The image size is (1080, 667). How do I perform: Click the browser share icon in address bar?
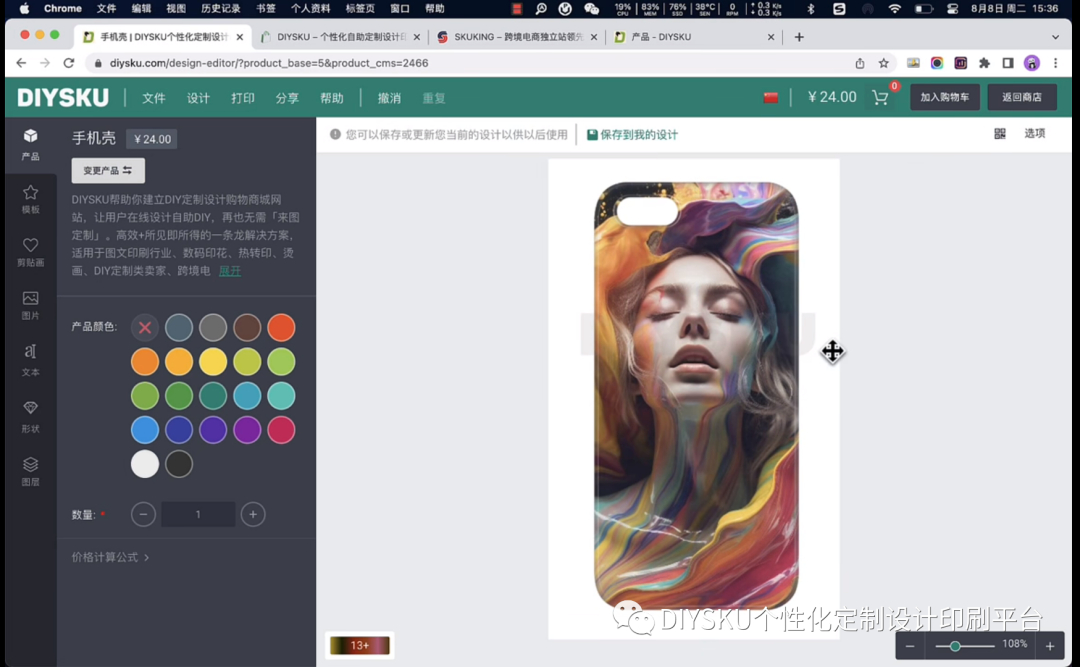(860, 63)
